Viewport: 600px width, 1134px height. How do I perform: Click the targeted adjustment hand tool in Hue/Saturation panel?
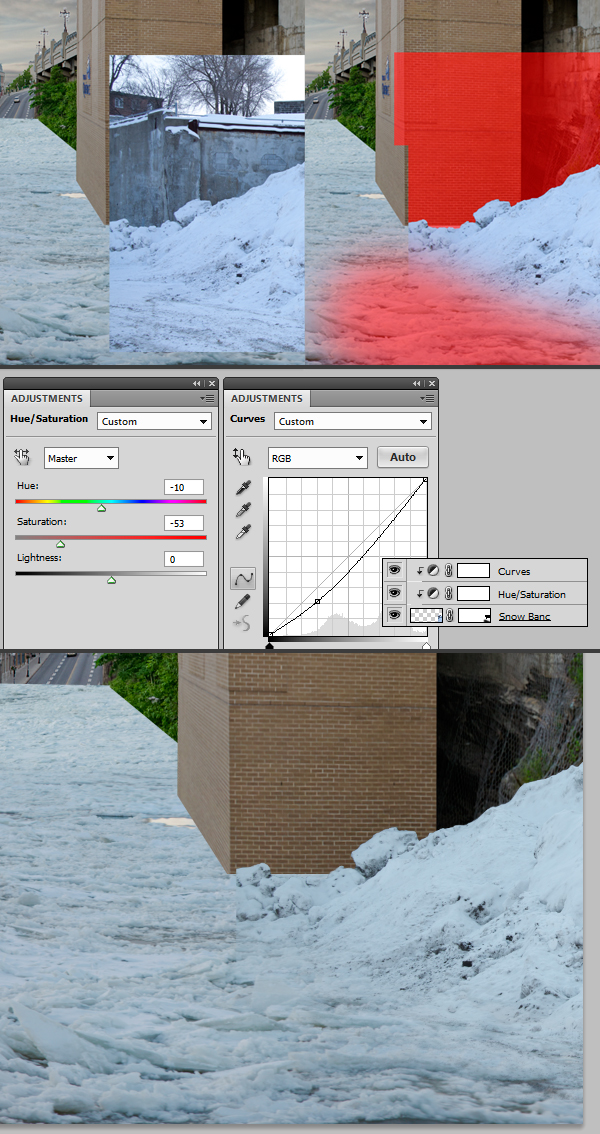[22, 457]
